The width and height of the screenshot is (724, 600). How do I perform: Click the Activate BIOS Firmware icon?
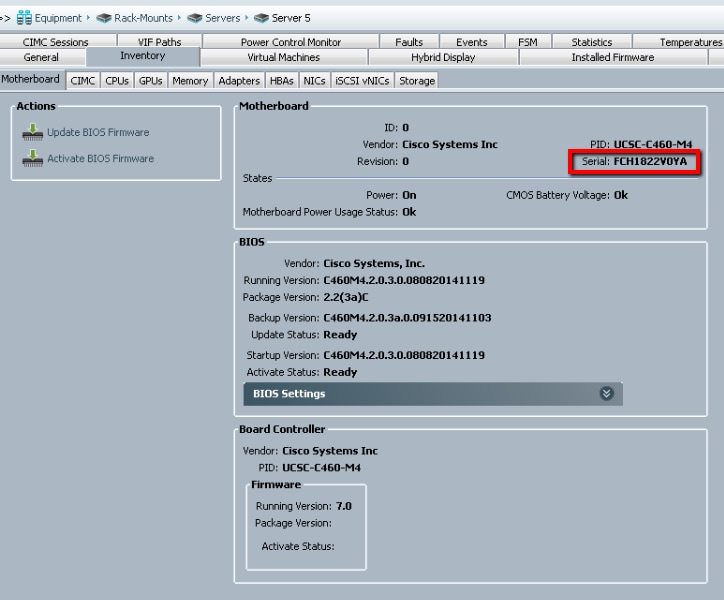coord(33,158)
